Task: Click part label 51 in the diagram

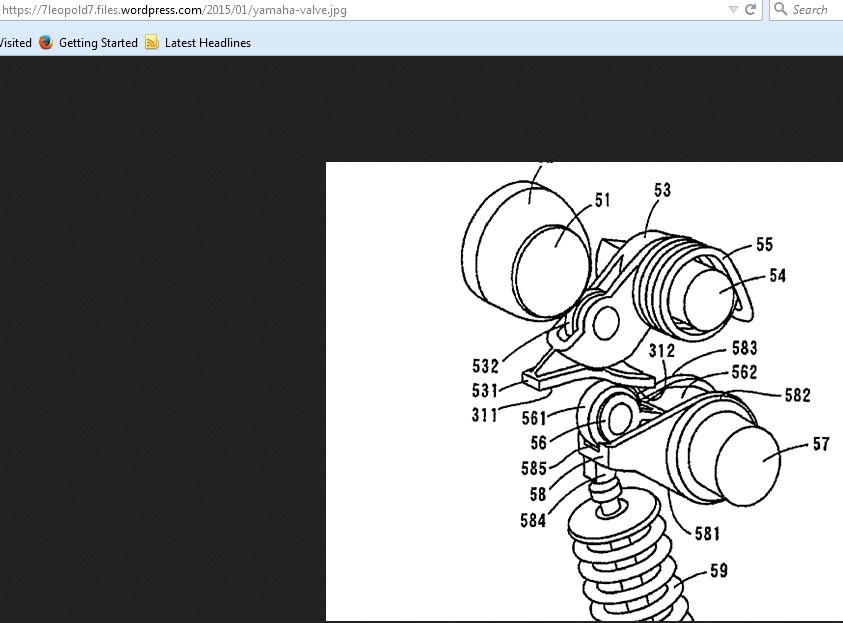Action: click(x=602, y=201)
